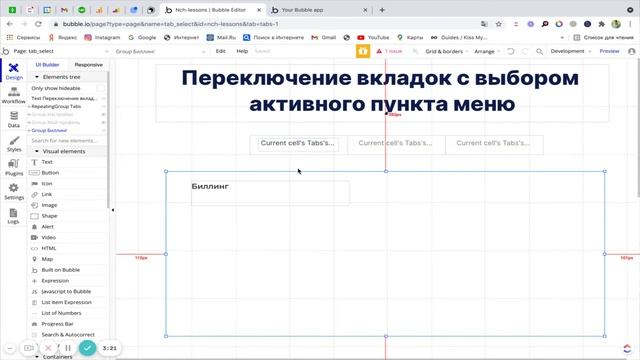640x360 pixels.
Task: Click the yellow gift icon in the toolbar
Action: [363, 51]
